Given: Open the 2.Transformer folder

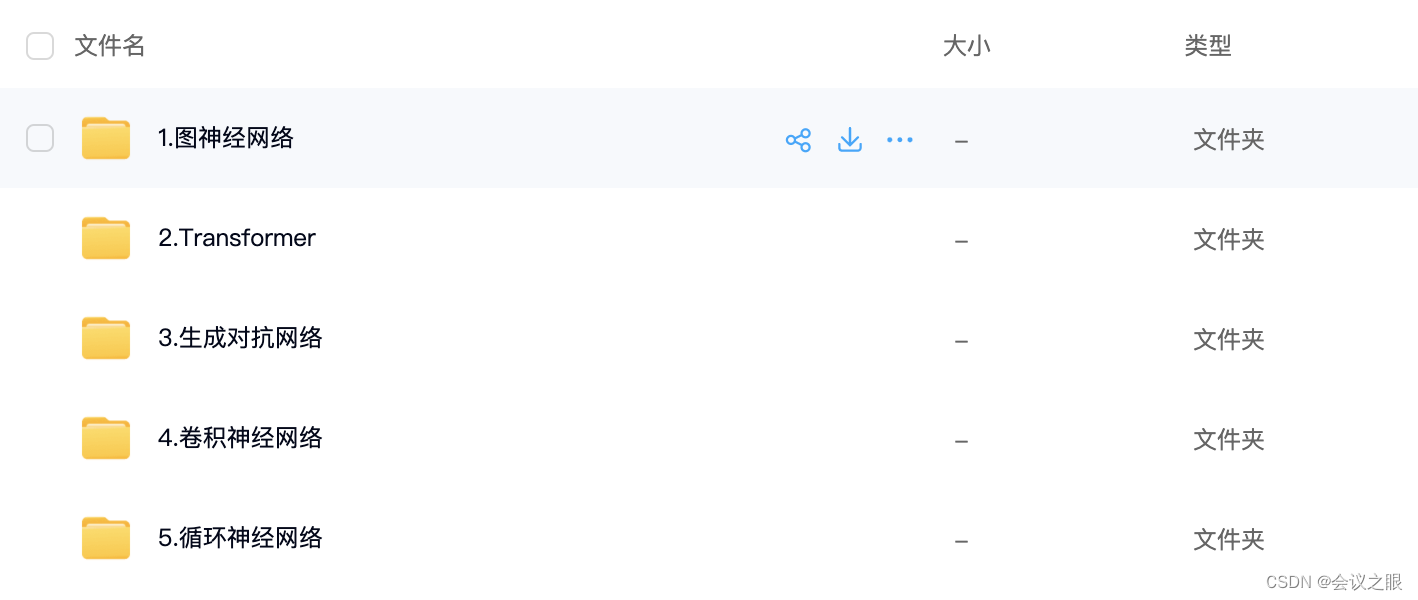Looking at the screenshot, I should (x=236, y=238).
